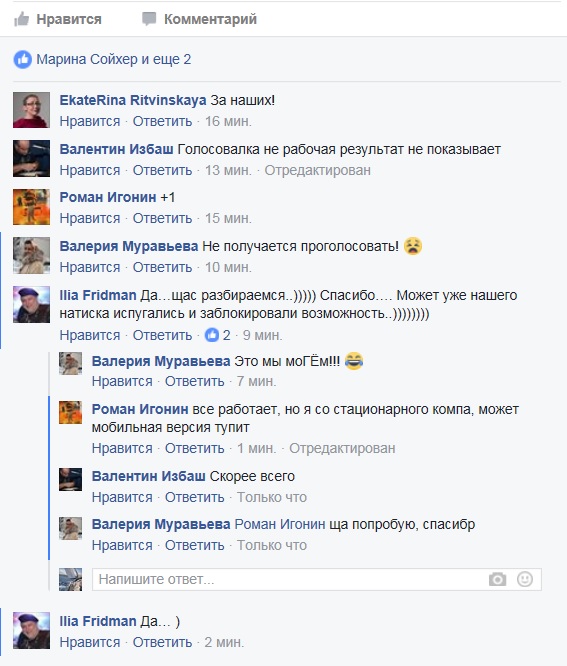The width and height of the screenshot is (567, 666).
Task: View edit history via 'Отредактирован' near 13 мин.
Action: (318, 170)
